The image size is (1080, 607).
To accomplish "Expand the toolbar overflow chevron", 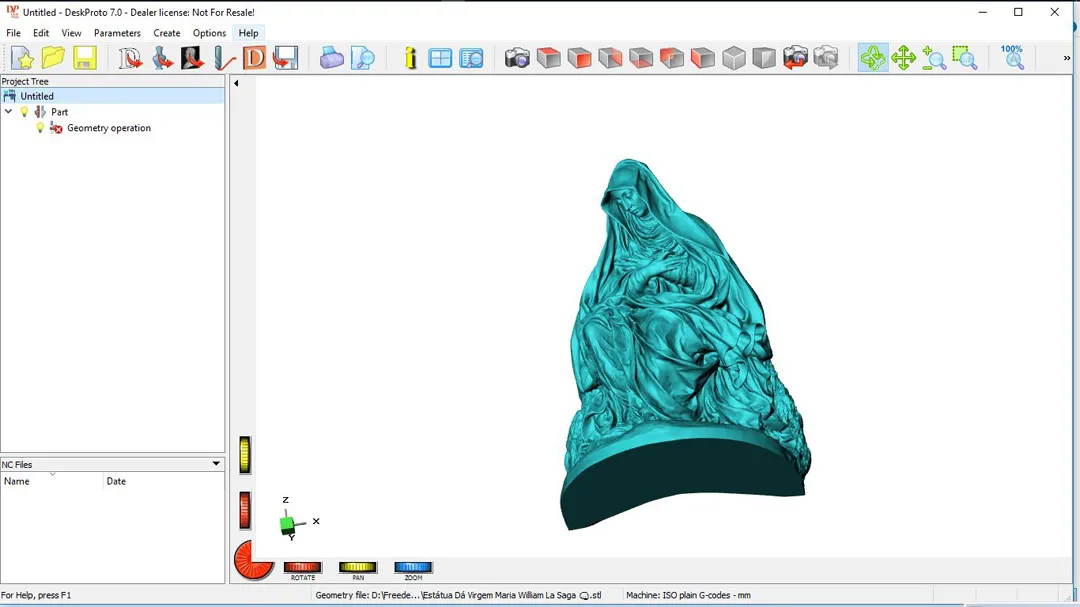I will point(1066,59).
